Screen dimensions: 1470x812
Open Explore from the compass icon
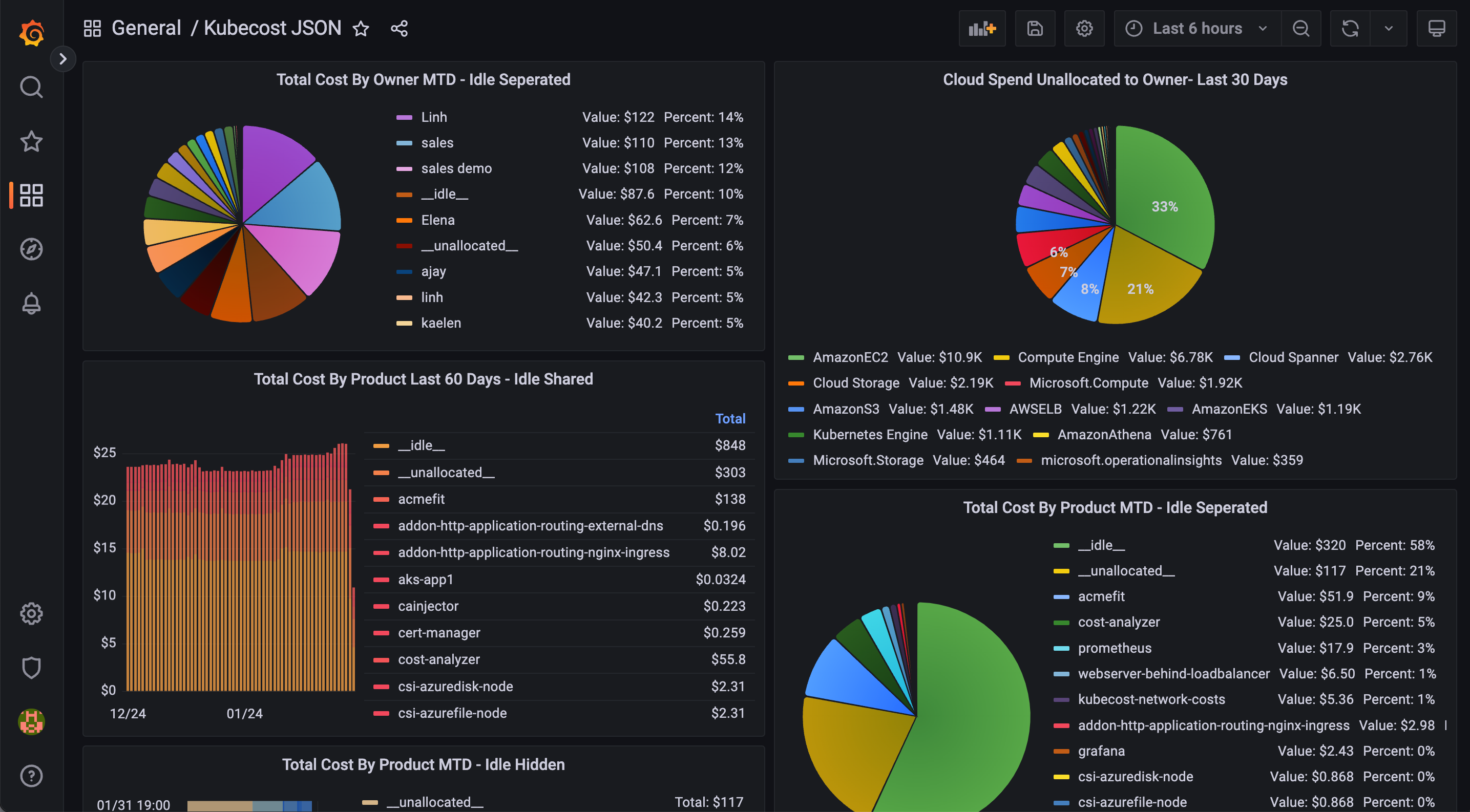tap(31, 249)
